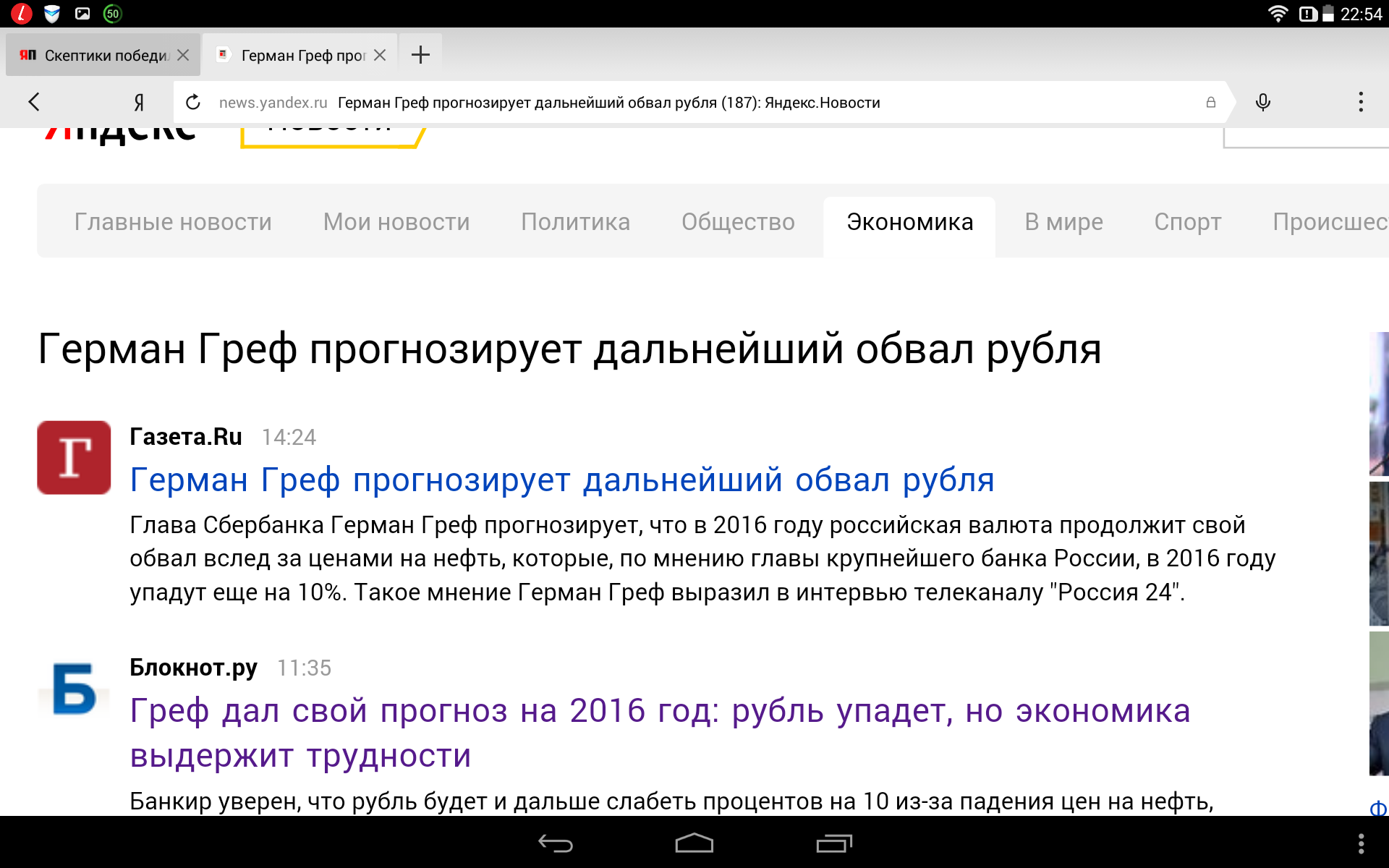Open the "Мои новости" section
The width and height of the screenshot is (1389, 868).
(396, 222)
